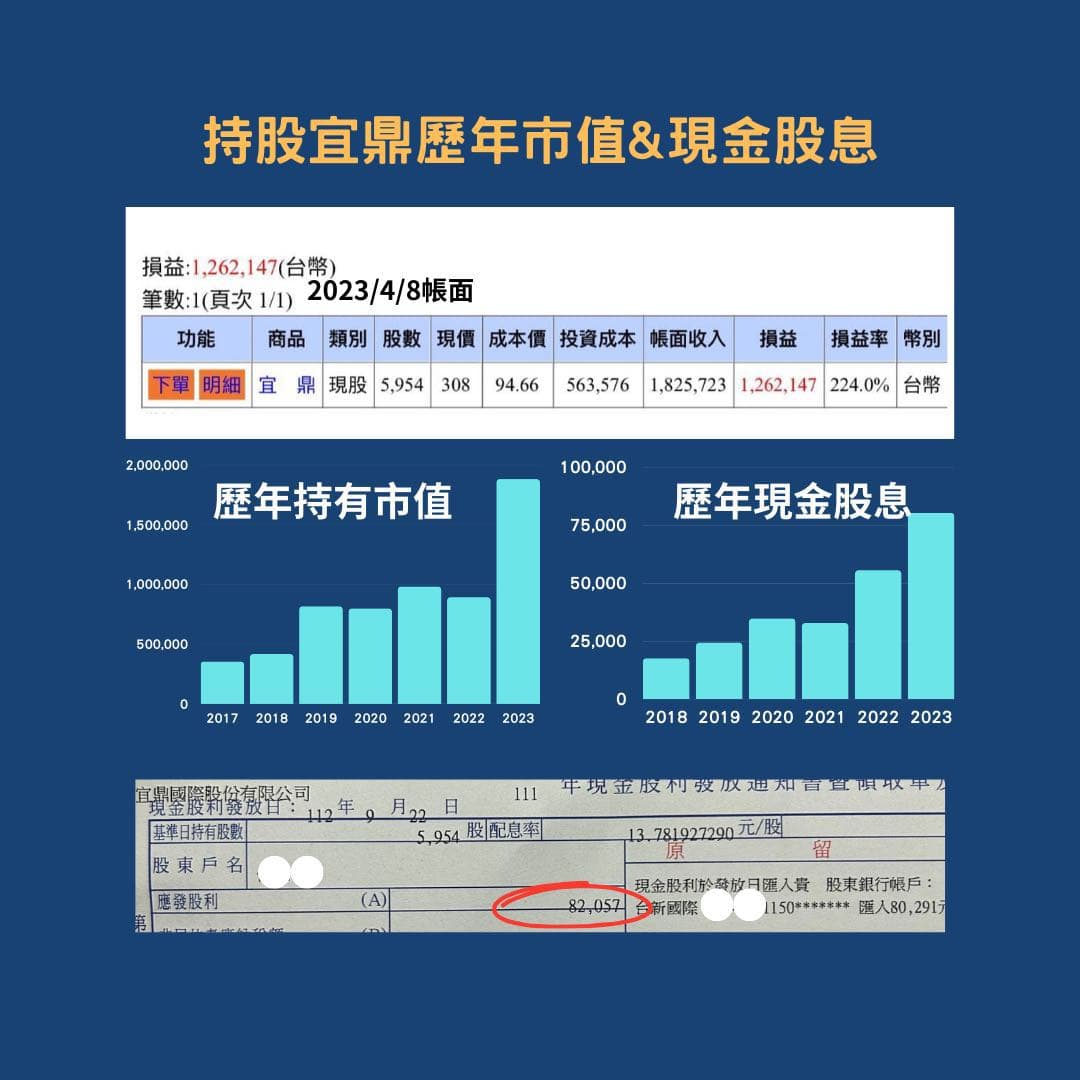Click the 2023 bar in market value chart
This screenshot has height=1080, width=1080.
pos(518,591)
